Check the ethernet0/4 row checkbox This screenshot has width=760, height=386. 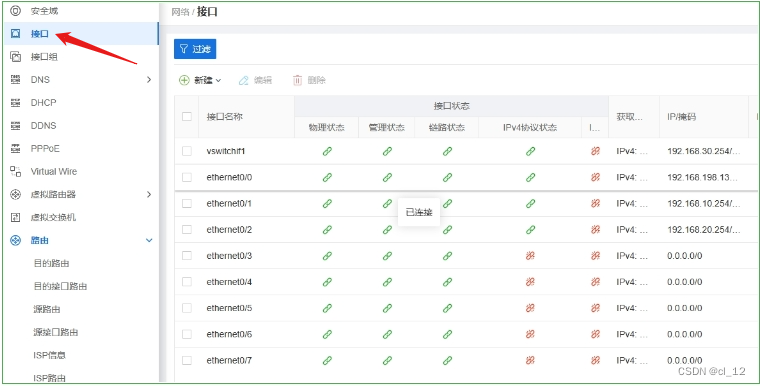coord(187,282)
